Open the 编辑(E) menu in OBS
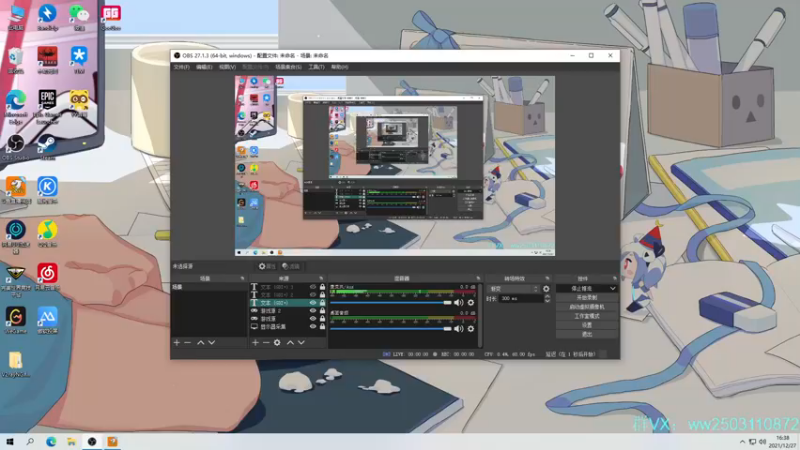Screen dimensions: 800x450 click(x=204, y=67)
